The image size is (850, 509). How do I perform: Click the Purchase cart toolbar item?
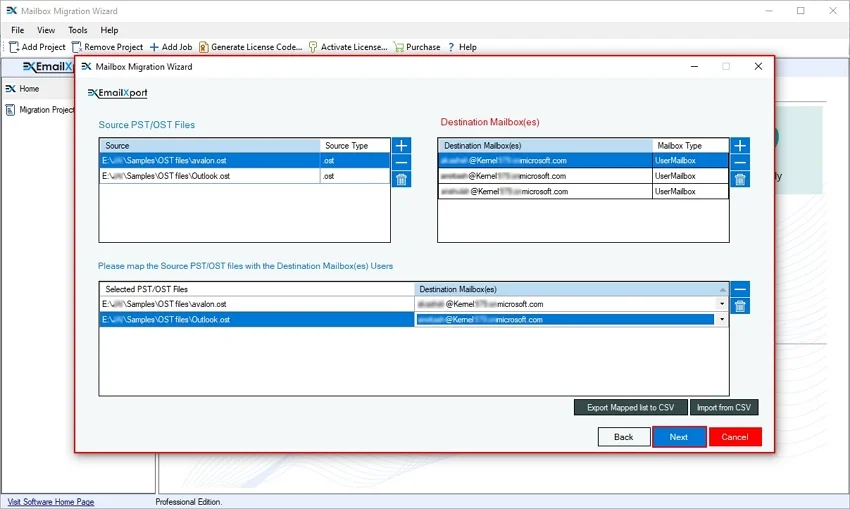(x=417, y=47)
